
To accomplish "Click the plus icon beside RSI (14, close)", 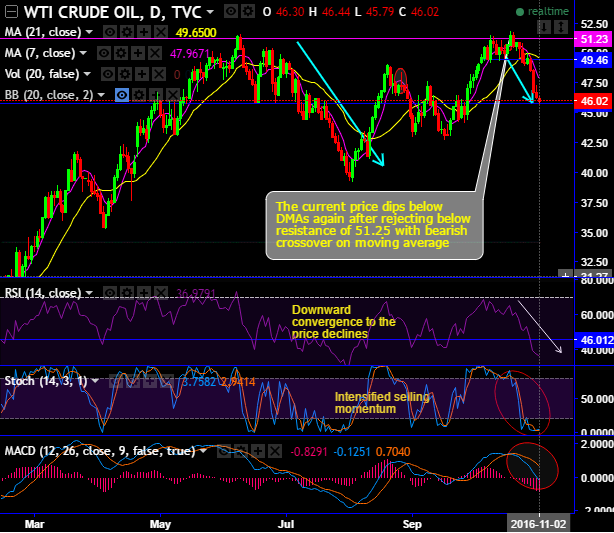I will [144, 293].
